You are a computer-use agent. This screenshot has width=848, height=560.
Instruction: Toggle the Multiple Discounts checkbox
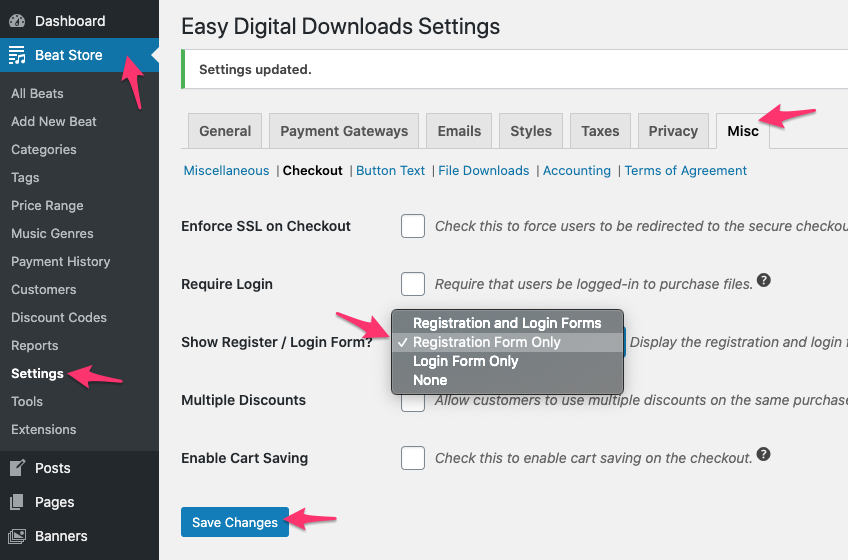click(x=413, y=403)
